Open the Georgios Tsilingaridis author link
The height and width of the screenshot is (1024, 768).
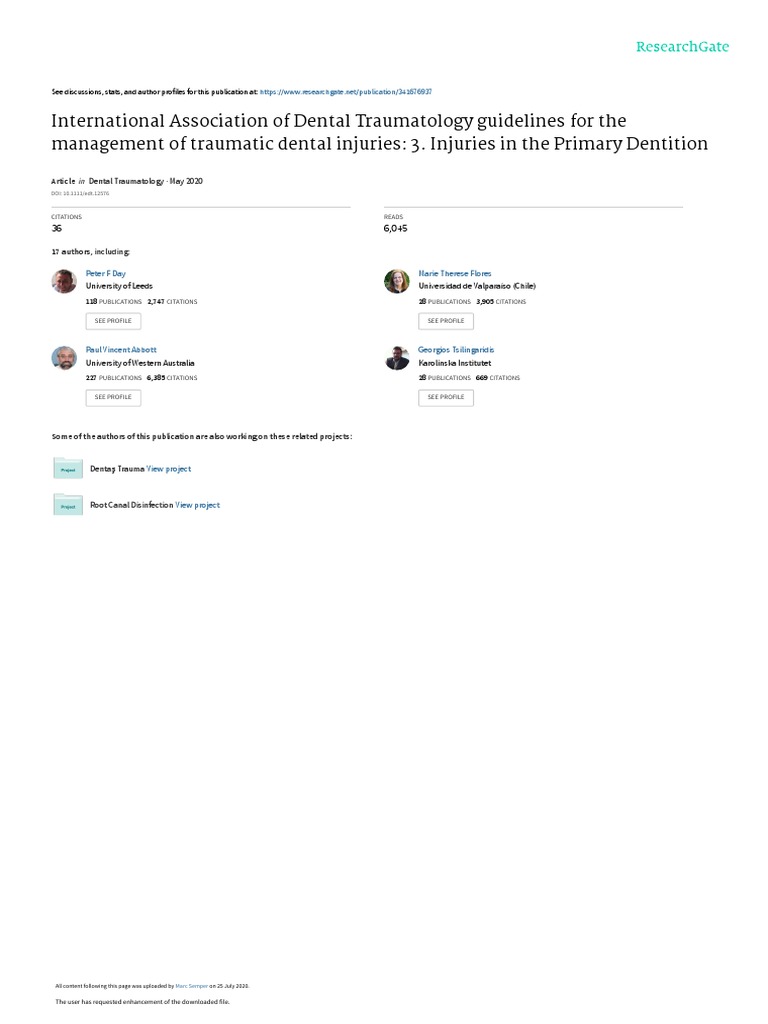456,350
